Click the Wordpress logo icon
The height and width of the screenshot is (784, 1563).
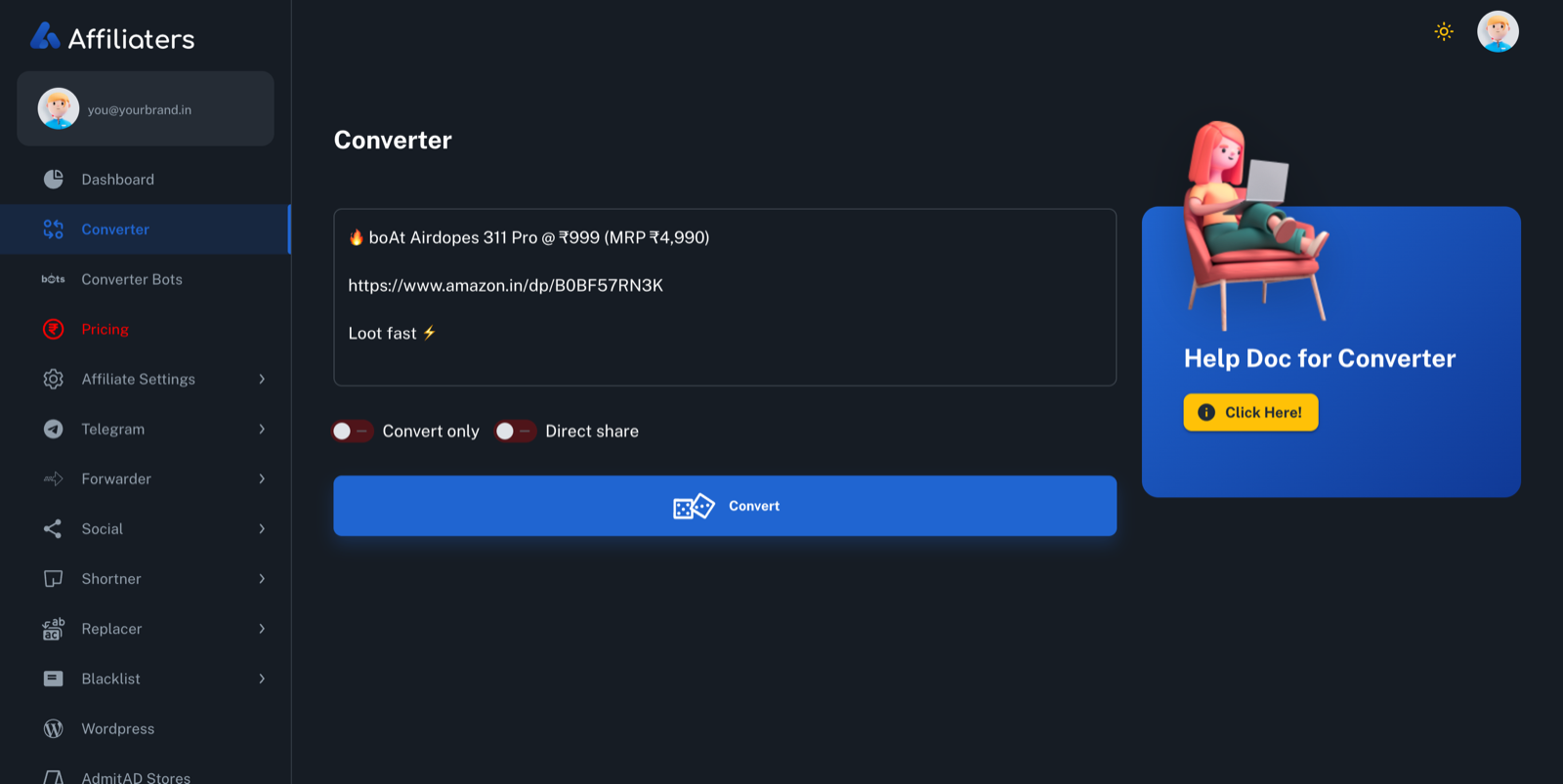[54, 728]
